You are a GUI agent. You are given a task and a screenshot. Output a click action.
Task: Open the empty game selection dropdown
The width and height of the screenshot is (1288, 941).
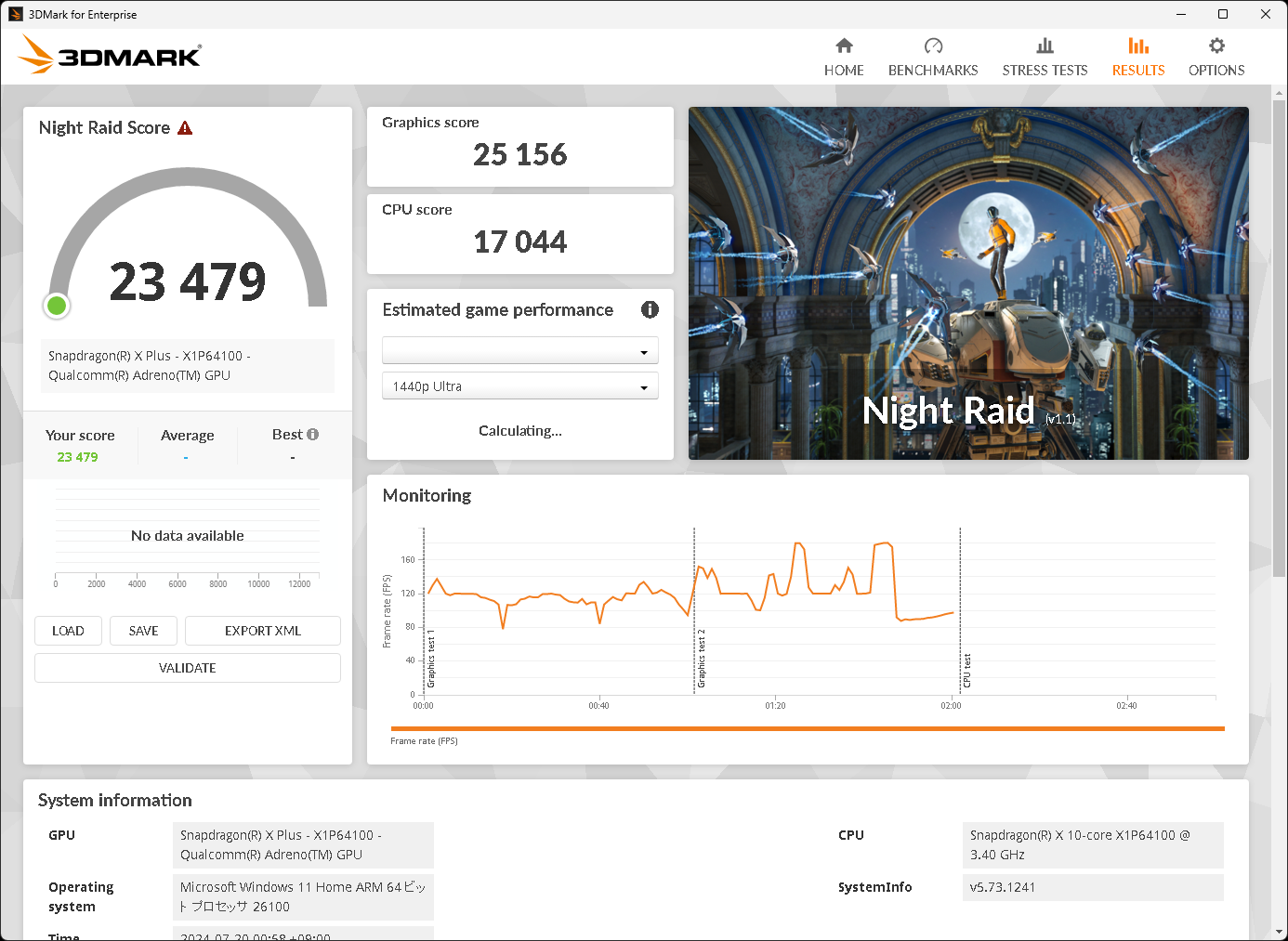click(x=520, y=350)
